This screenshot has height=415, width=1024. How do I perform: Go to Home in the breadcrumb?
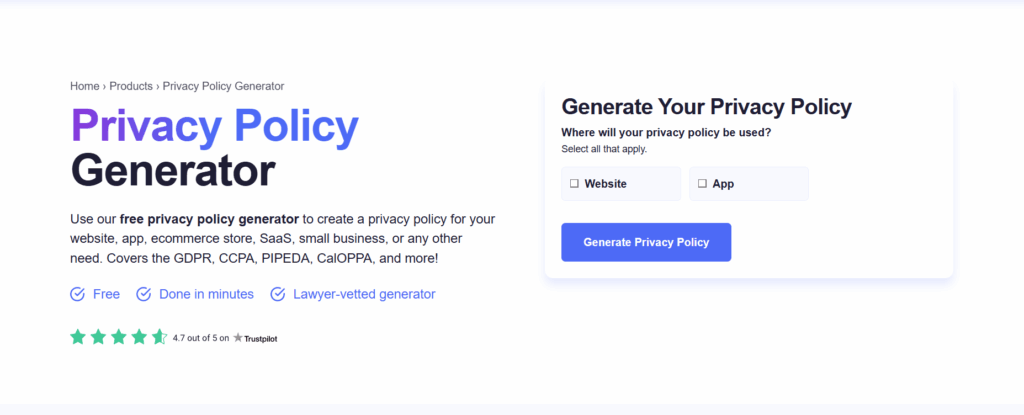pyautogui.click(x=84, y=86)
